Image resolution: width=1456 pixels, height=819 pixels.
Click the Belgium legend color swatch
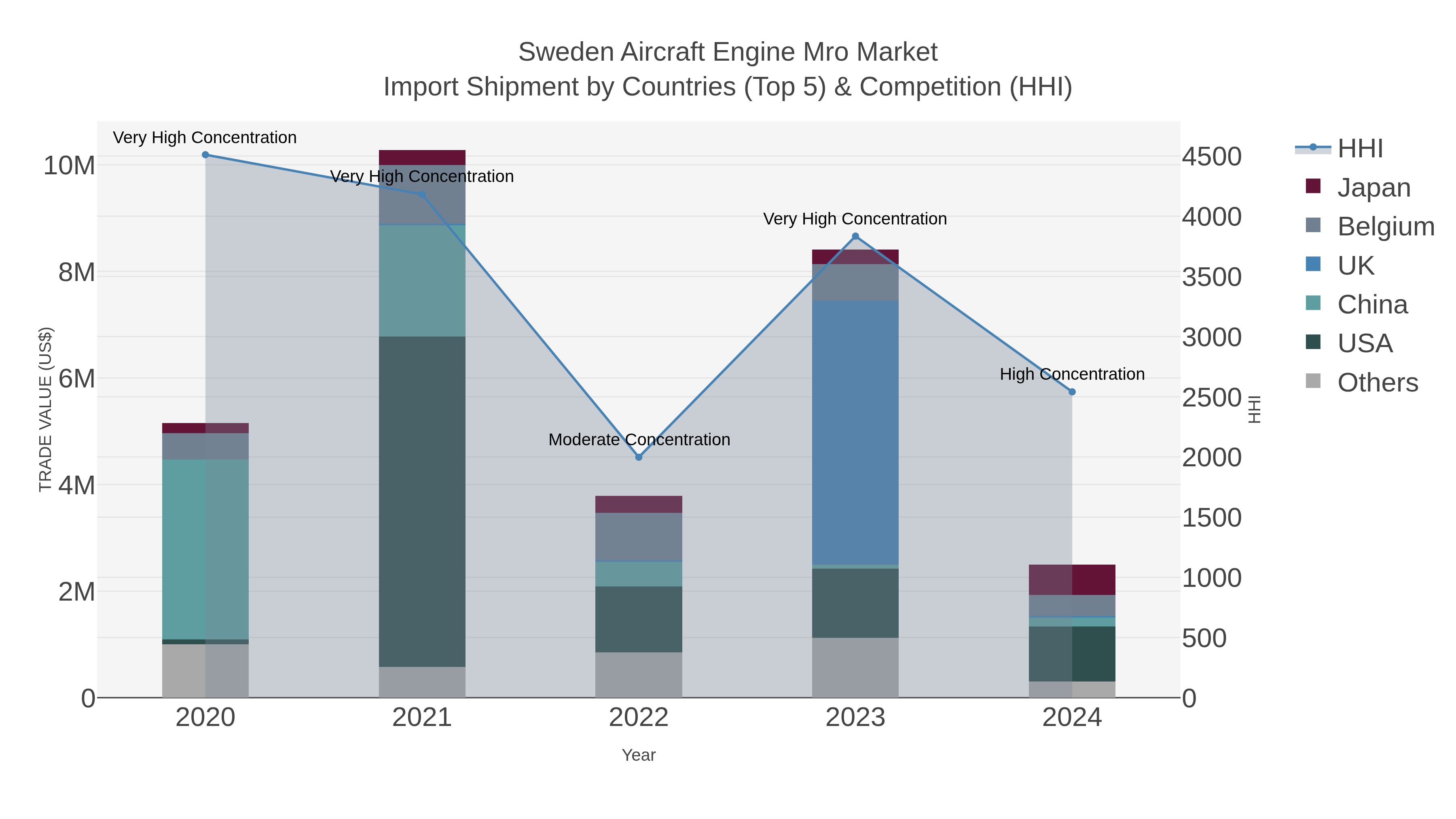click(1313, 225)
